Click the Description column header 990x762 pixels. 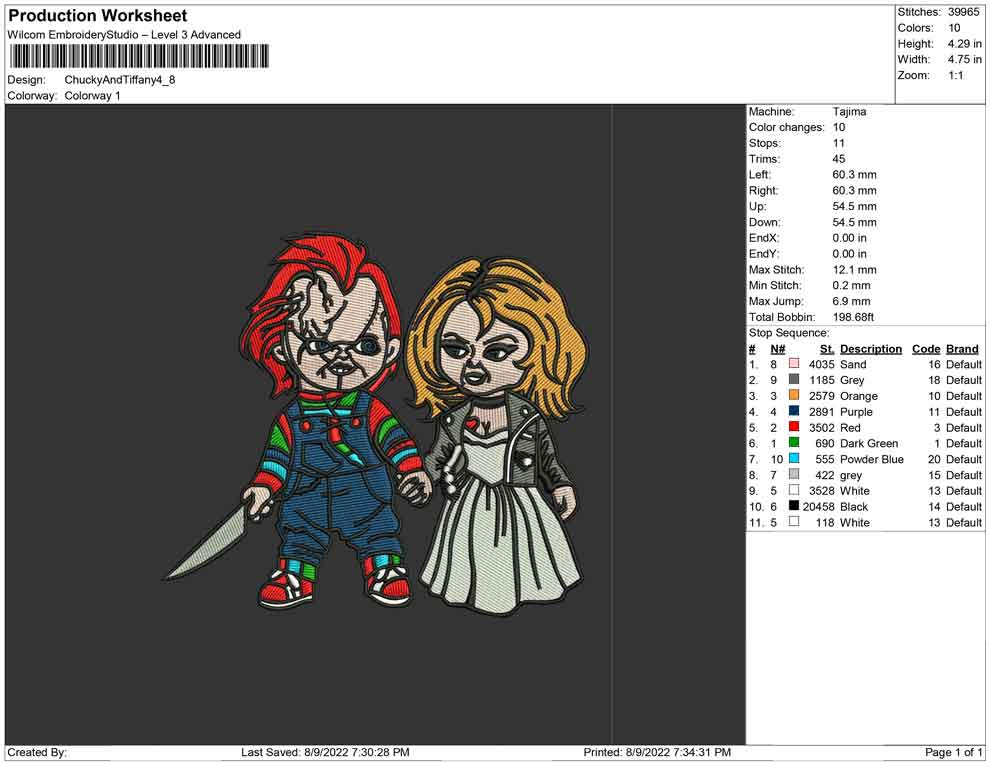coord(870,349)
